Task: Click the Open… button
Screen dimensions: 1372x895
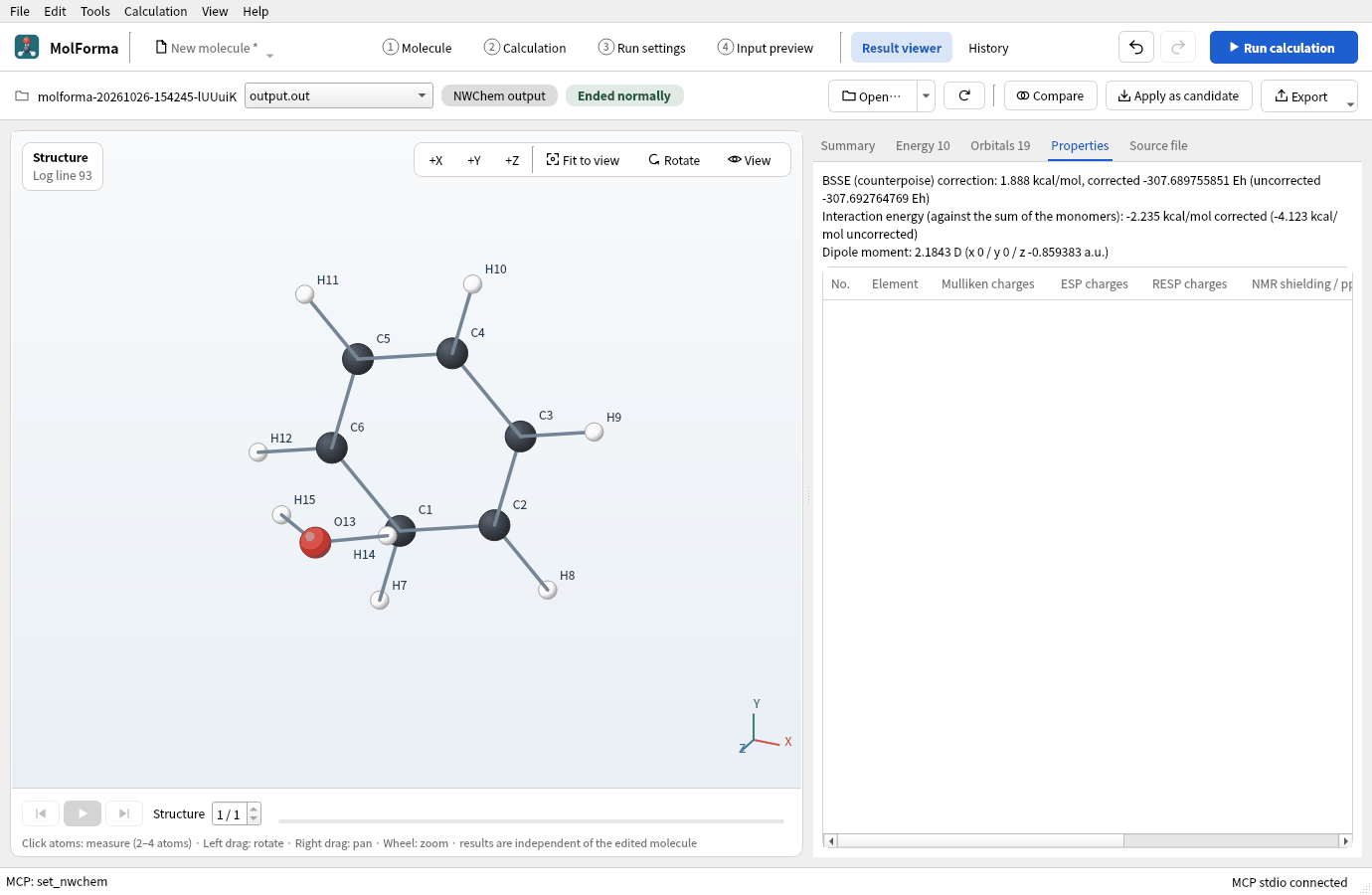Action: tap(872, 95)
